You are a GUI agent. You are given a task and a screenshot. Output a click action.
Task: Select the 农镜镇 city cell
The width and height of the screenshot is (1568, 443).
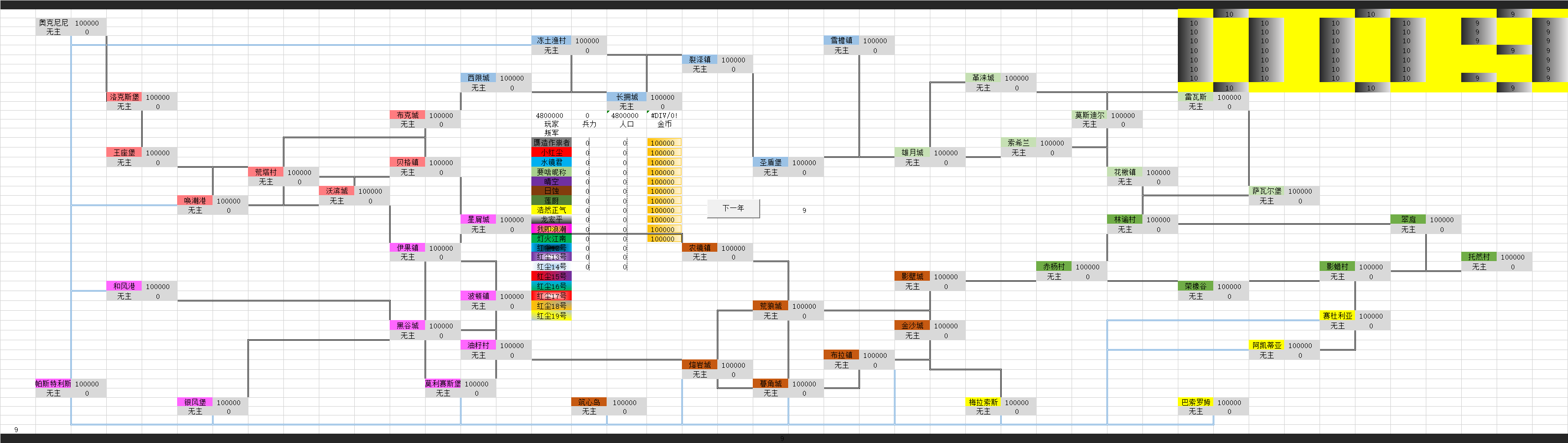pos(700,248)
